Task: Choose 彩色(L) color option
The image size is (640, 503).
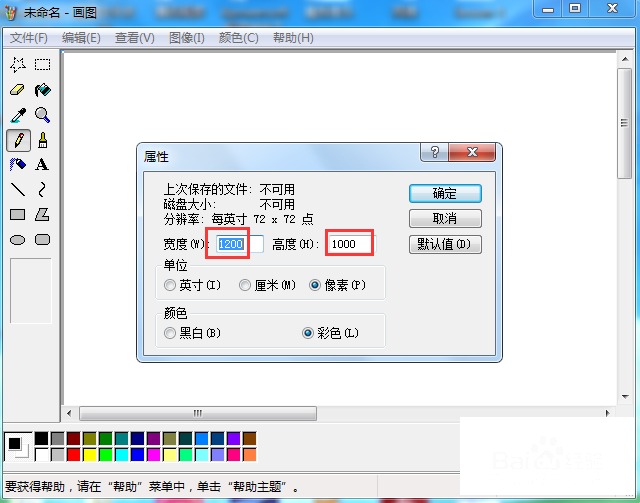Action: click(308, 333)
